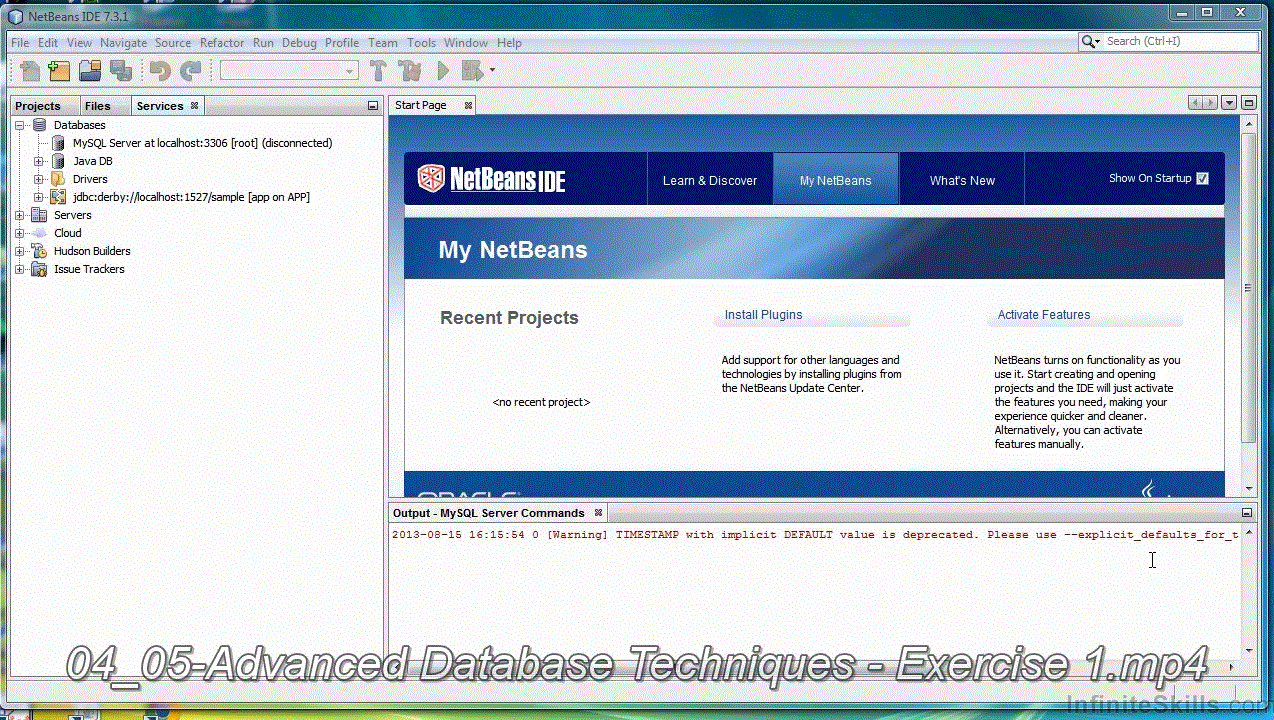Click the green Run Project icon
The width and height of the screenshot is (1274, 720).
(x=443, y=70)
